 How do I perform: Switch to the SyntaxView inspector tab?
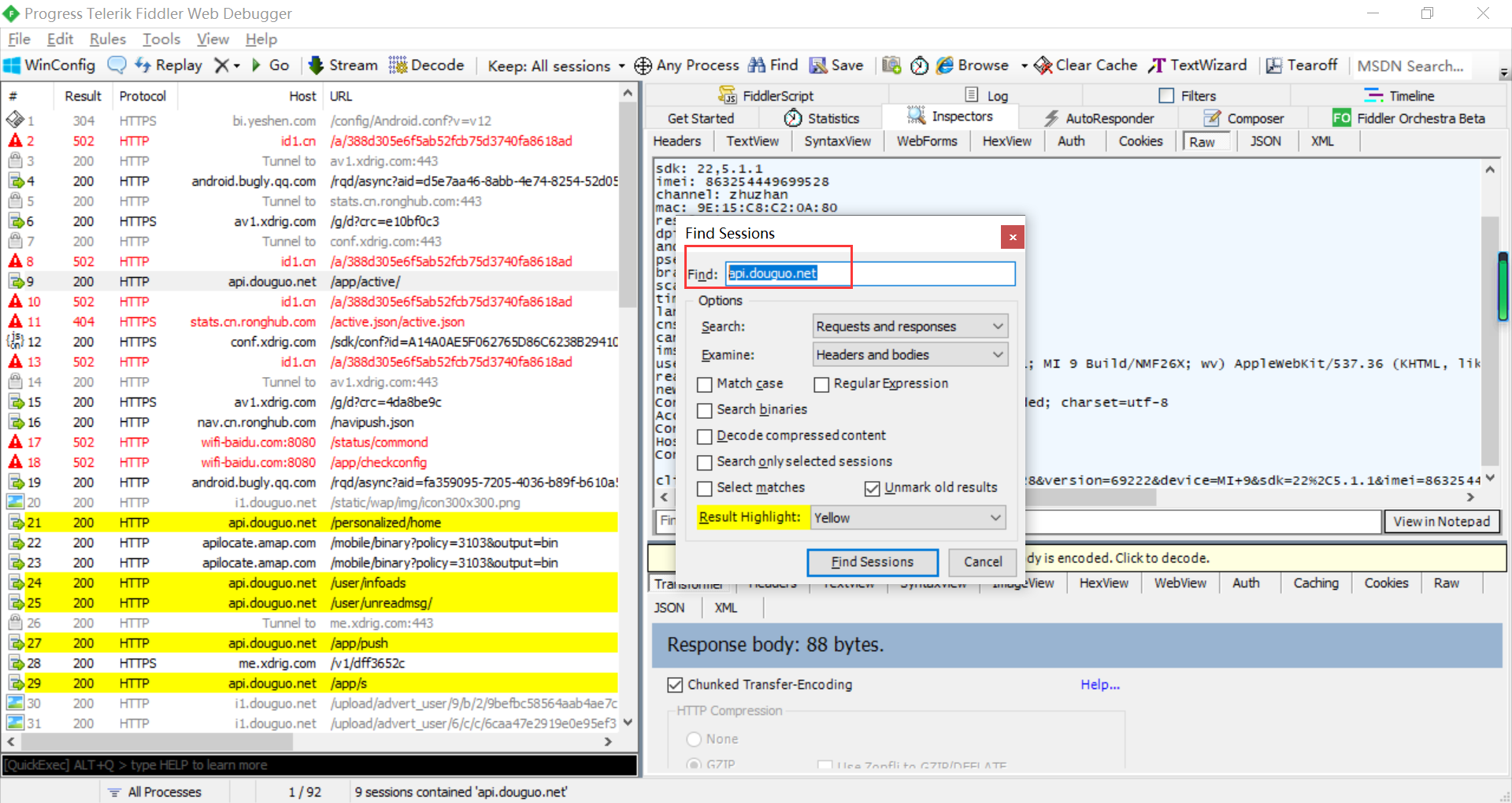point(838,141)
